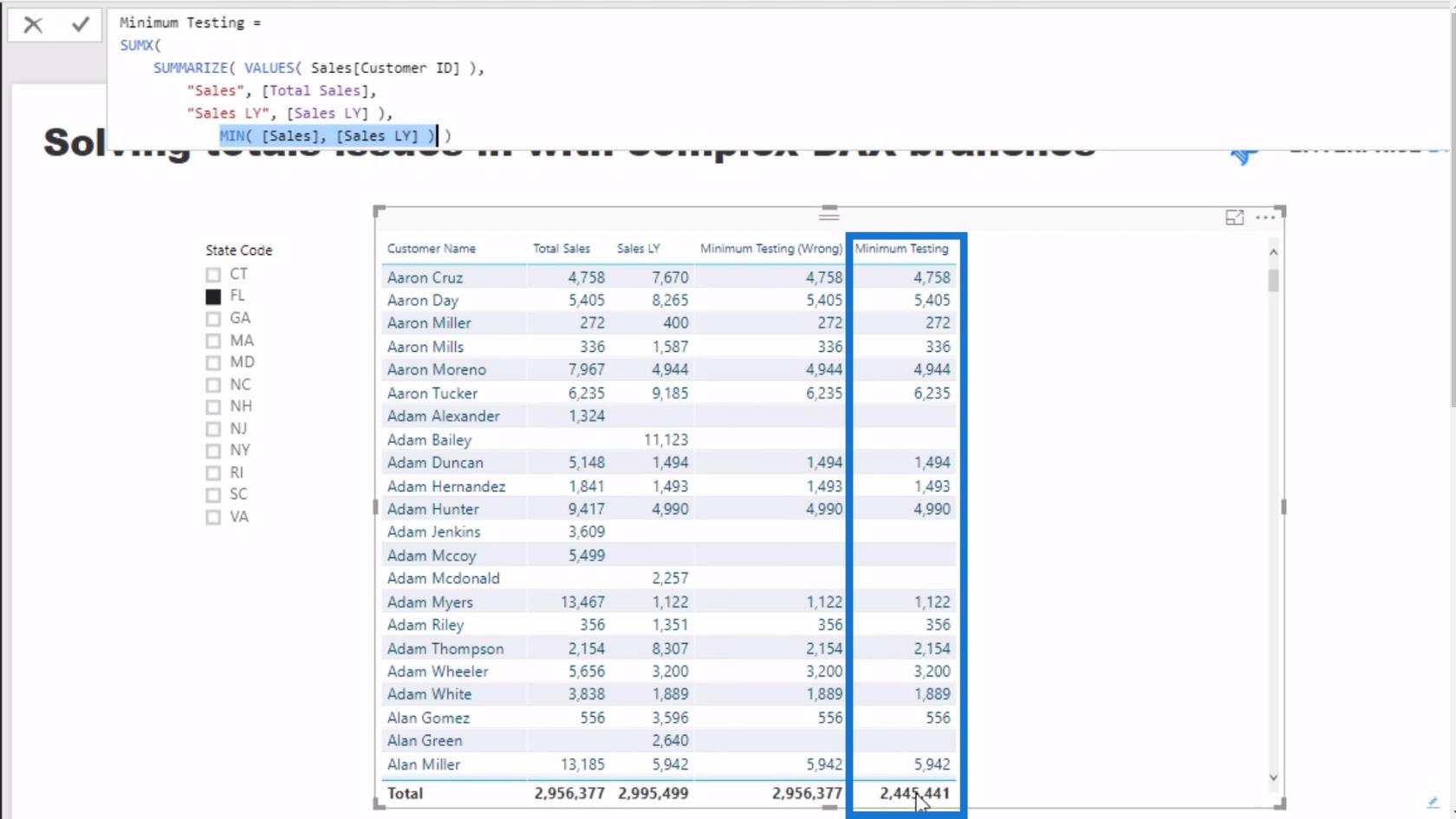Click the Total row label

[405, 793]
